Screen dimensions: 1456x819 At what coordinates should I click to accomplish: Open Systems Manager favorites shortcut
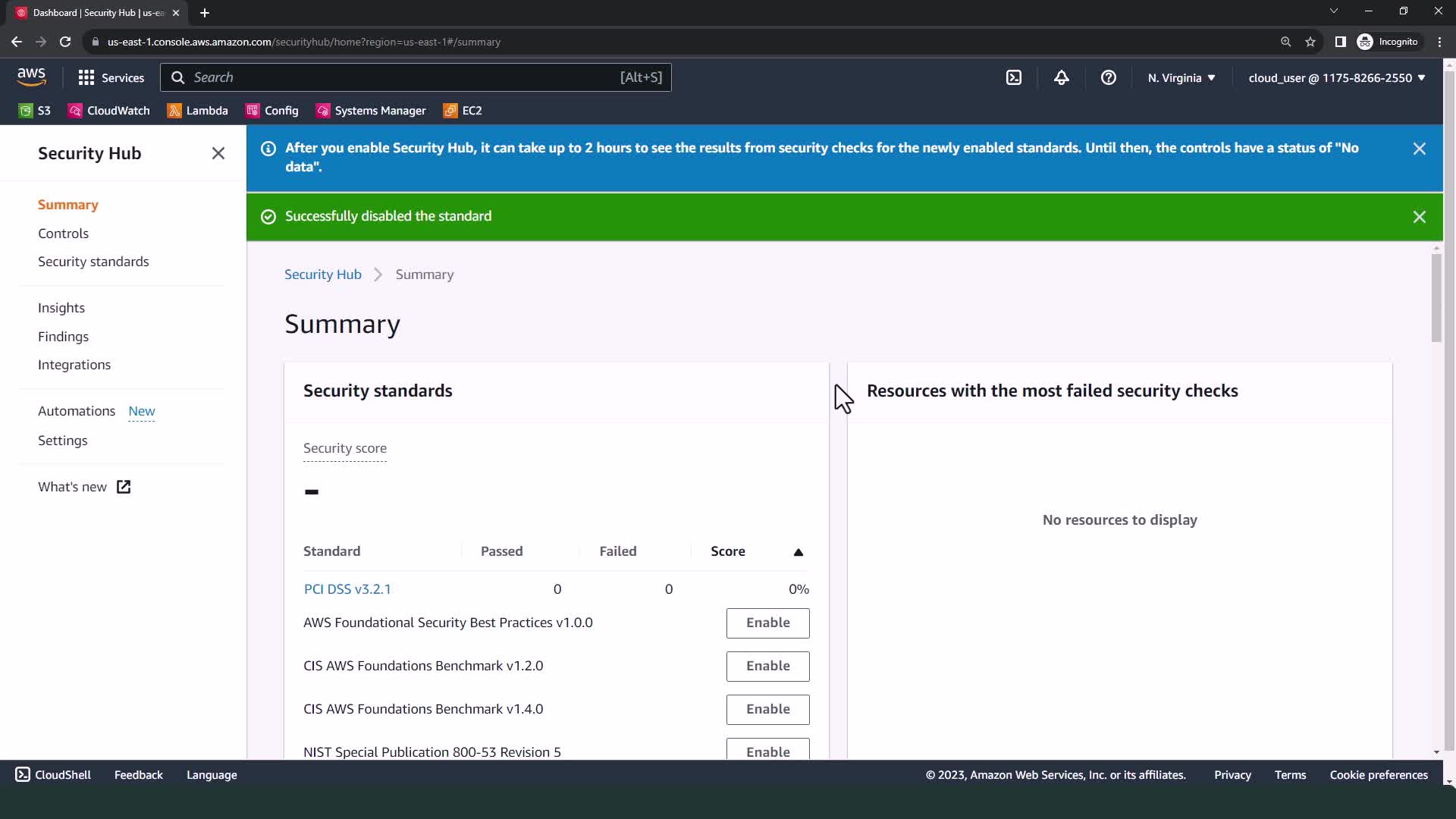[371, 111]
